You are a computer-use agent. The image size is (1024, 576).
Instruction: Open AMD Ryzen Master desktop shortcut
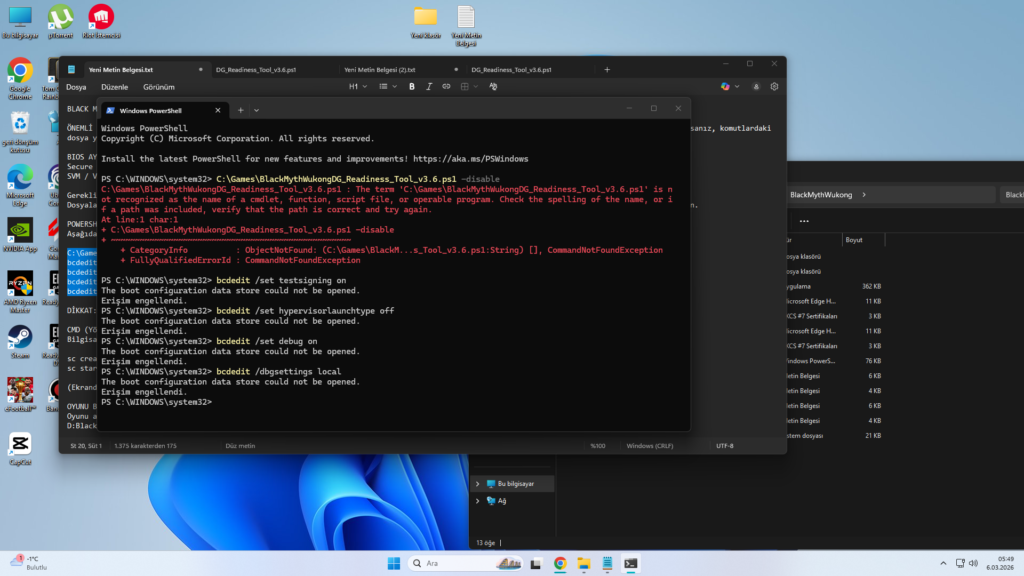point(20,292)
